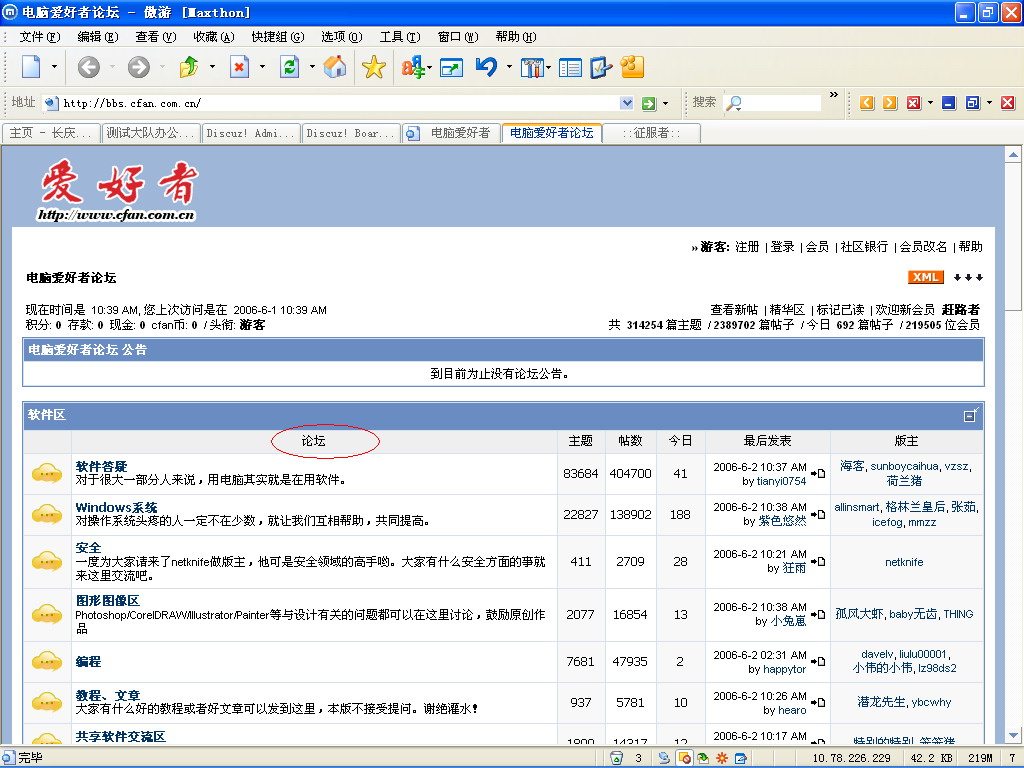Click inside the address input field
Screen dimensions: 1024x768
[300, 102]
